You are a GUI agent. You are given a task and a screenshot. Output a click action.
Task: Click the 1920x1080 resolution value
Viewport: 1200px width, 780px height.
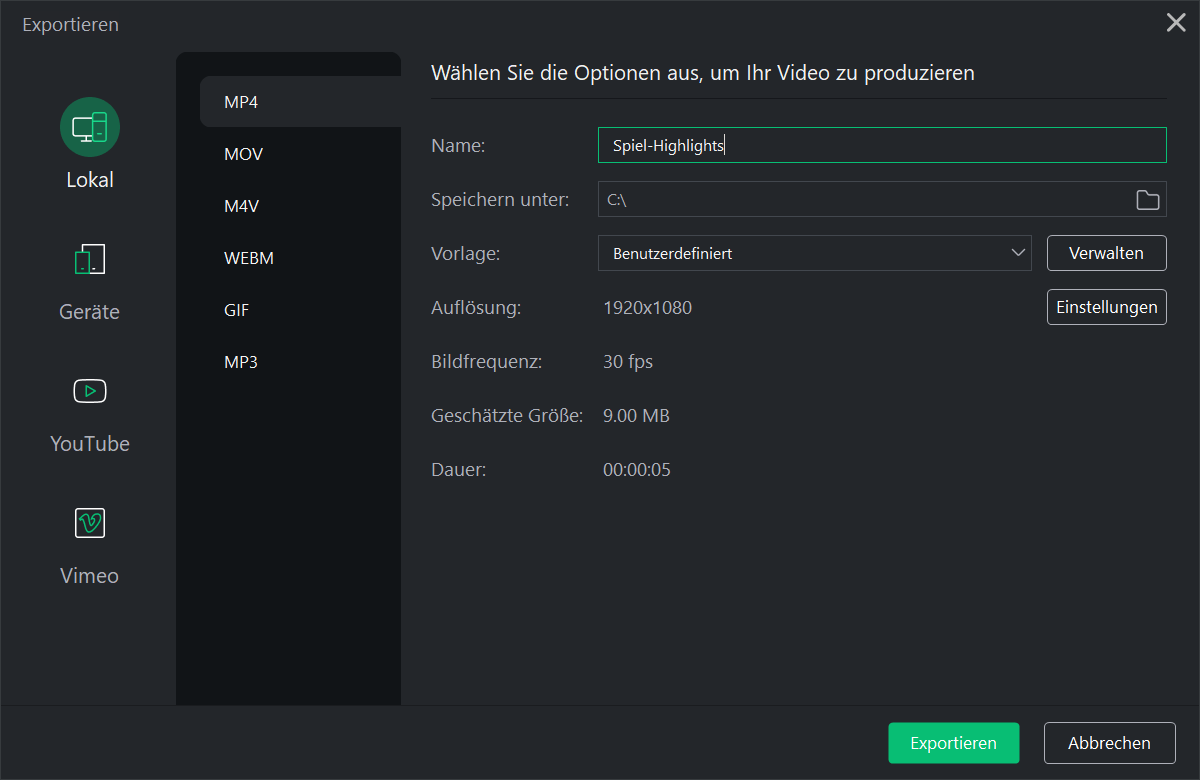[x=647, y=308]
